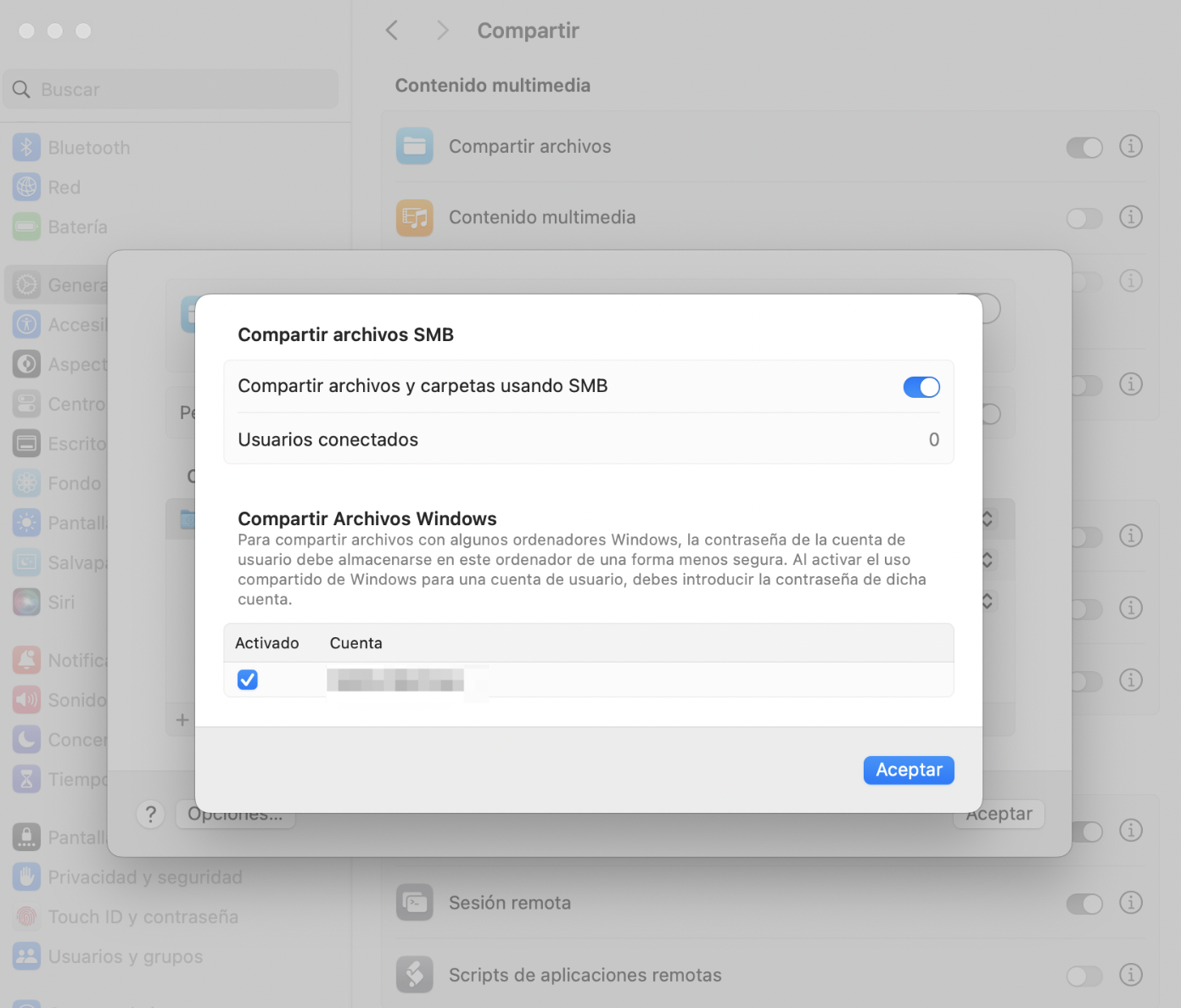Open the Red network icon in sidebar
The image size is (1181, 1008).
pos(27,187)
